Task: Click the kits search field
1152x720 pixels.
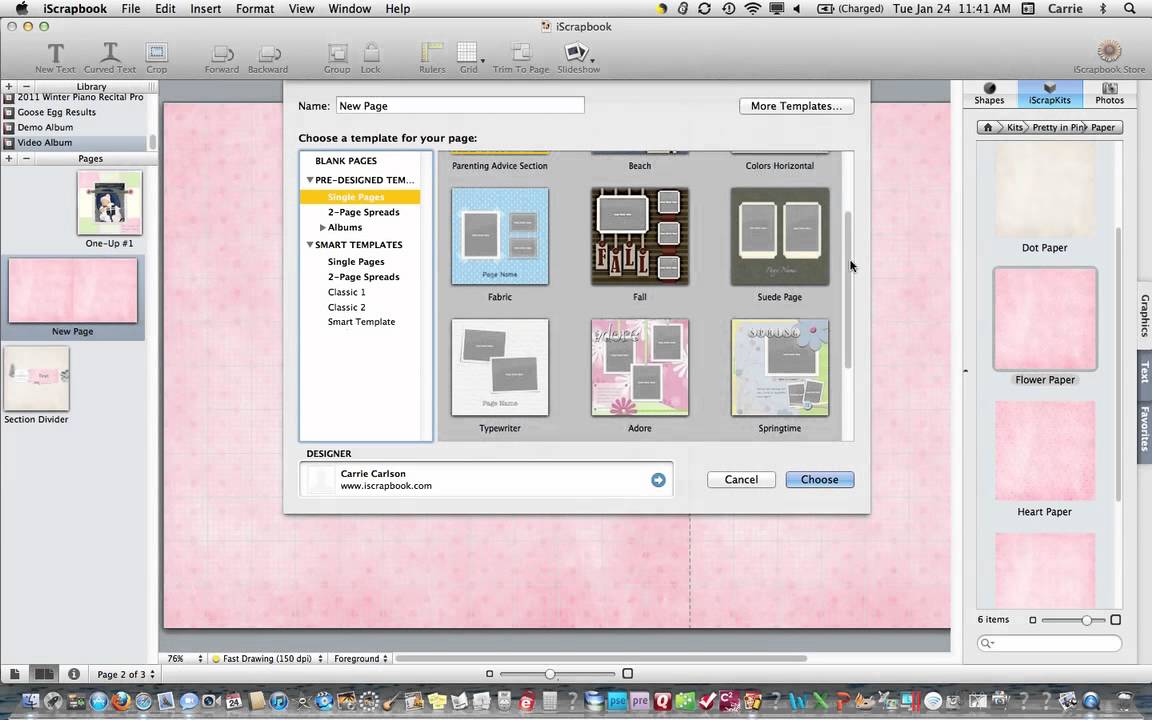Action: [x=1049, y=644]
